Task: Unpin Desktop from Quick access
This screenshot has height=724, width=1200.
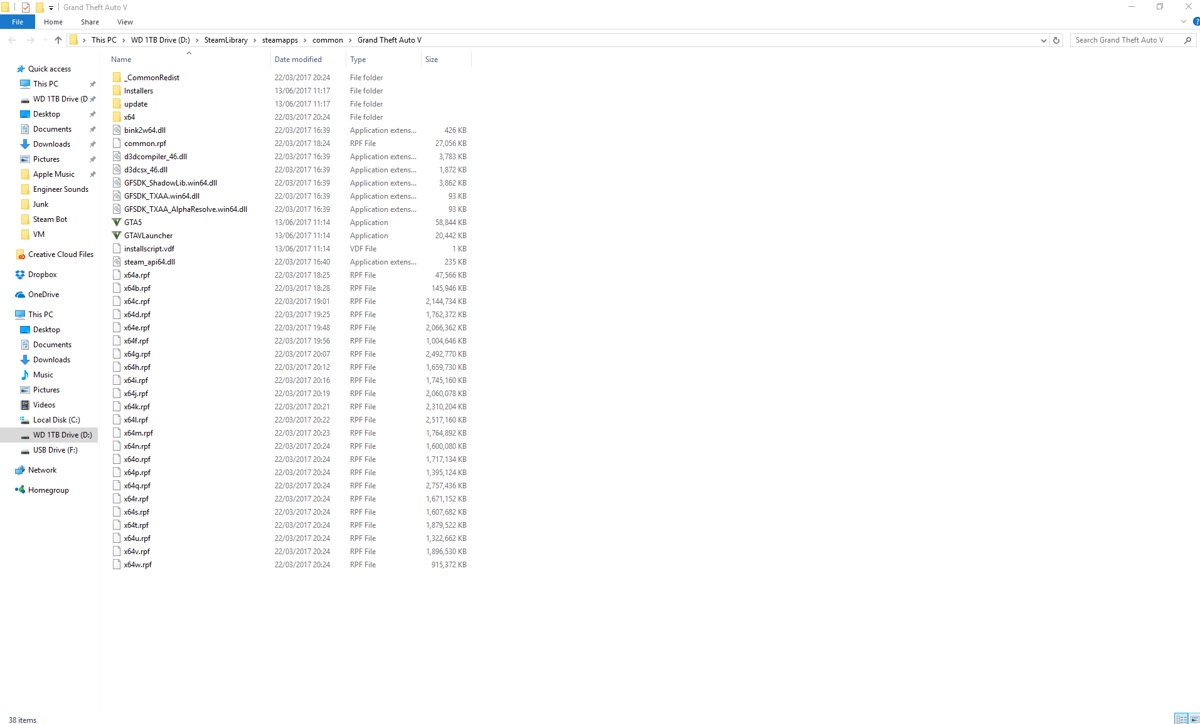Action: pyautogui.click(x=92, y=114)
